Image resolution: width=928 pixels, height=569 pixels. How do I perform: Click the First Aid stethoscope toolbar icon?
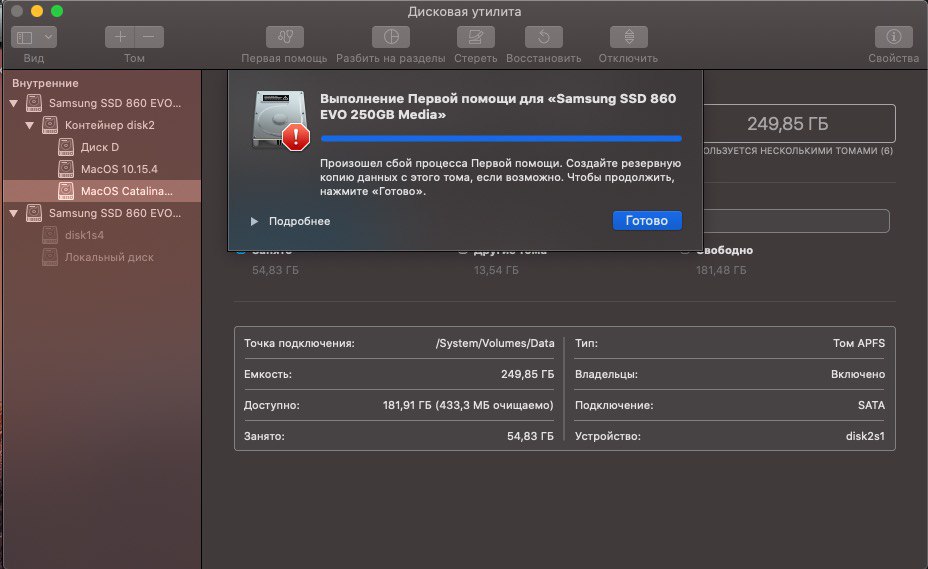pos(285,37)
